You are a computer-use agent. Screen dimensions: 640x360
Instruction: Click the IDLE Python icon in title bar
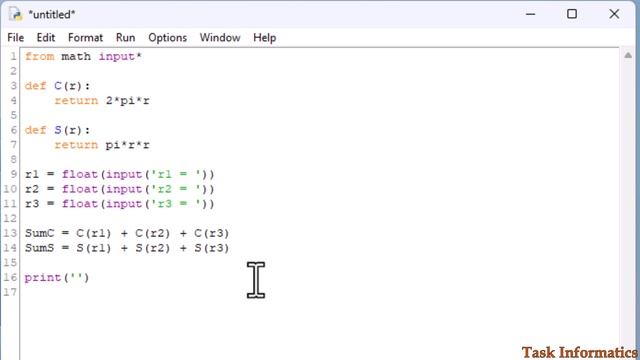click(x=16, y=14)
